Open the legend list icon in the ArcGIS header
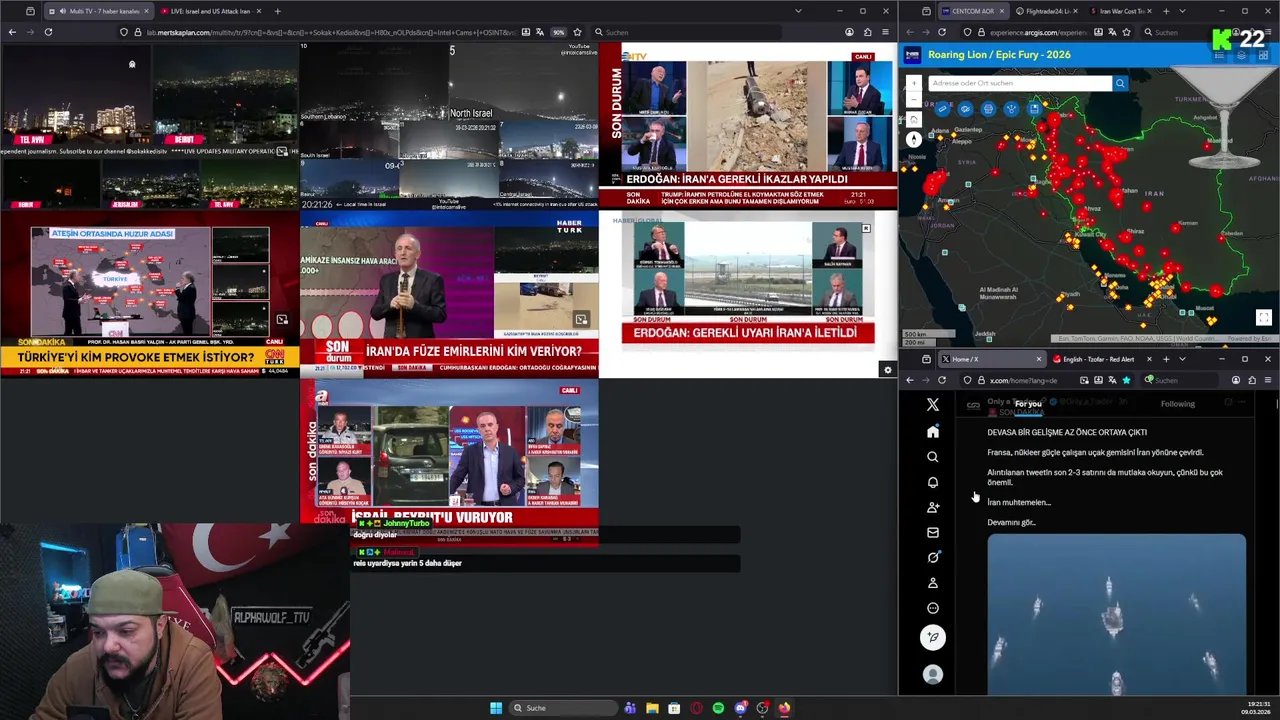1280x720 pixels. pos(1219,55)
